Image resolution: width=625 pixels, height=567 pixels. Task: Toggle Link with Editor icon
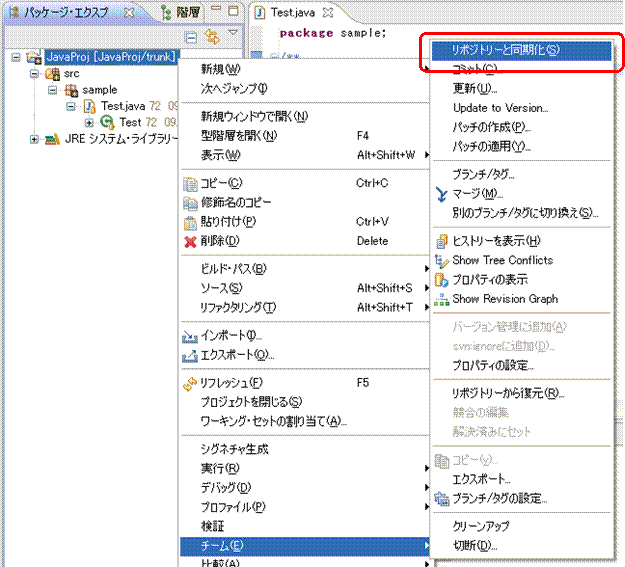tap(211, 37)
